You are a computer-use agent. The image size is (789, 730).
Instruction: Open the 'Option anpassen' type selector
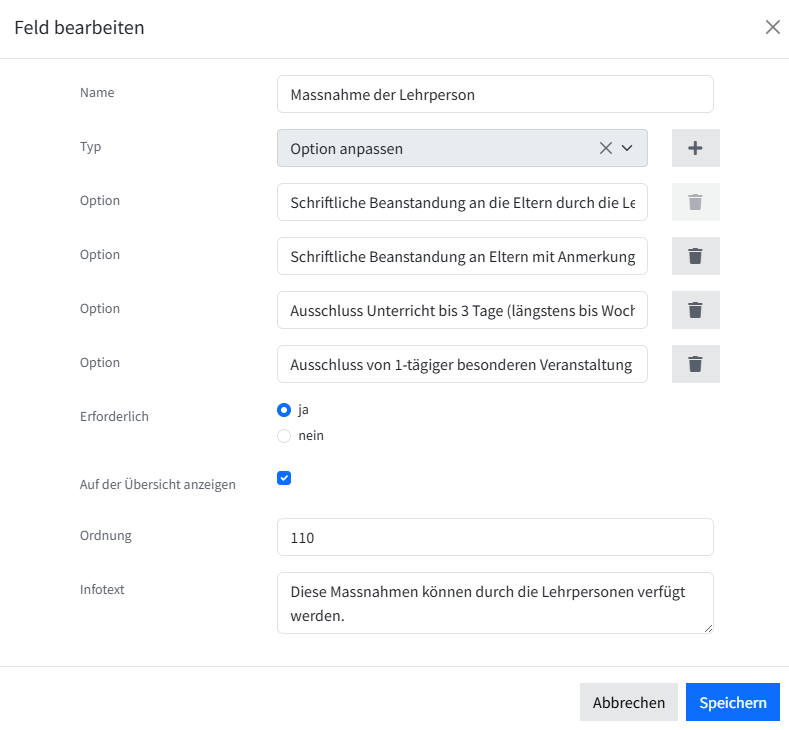click(462, 148)
